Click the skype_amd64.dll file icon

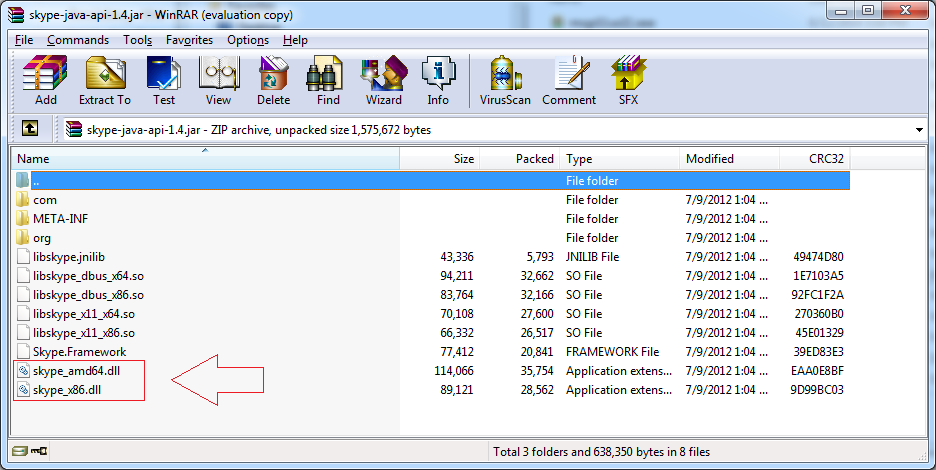click(23, 371)
